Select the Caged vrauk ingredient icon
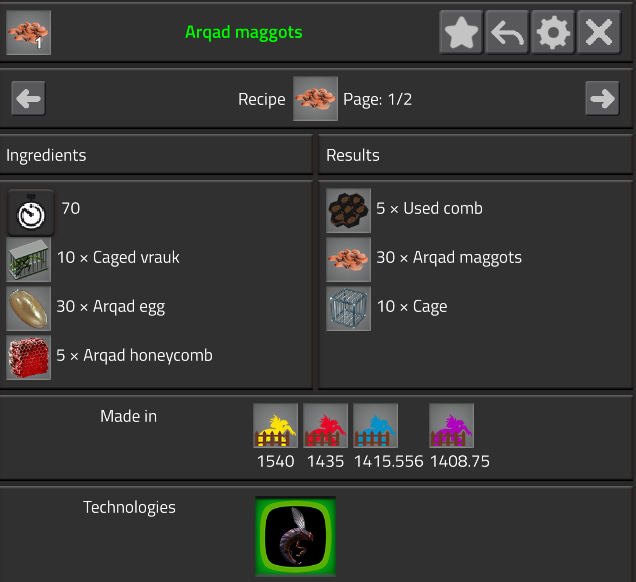The image size is (636, 582). [x=28, y=260]
